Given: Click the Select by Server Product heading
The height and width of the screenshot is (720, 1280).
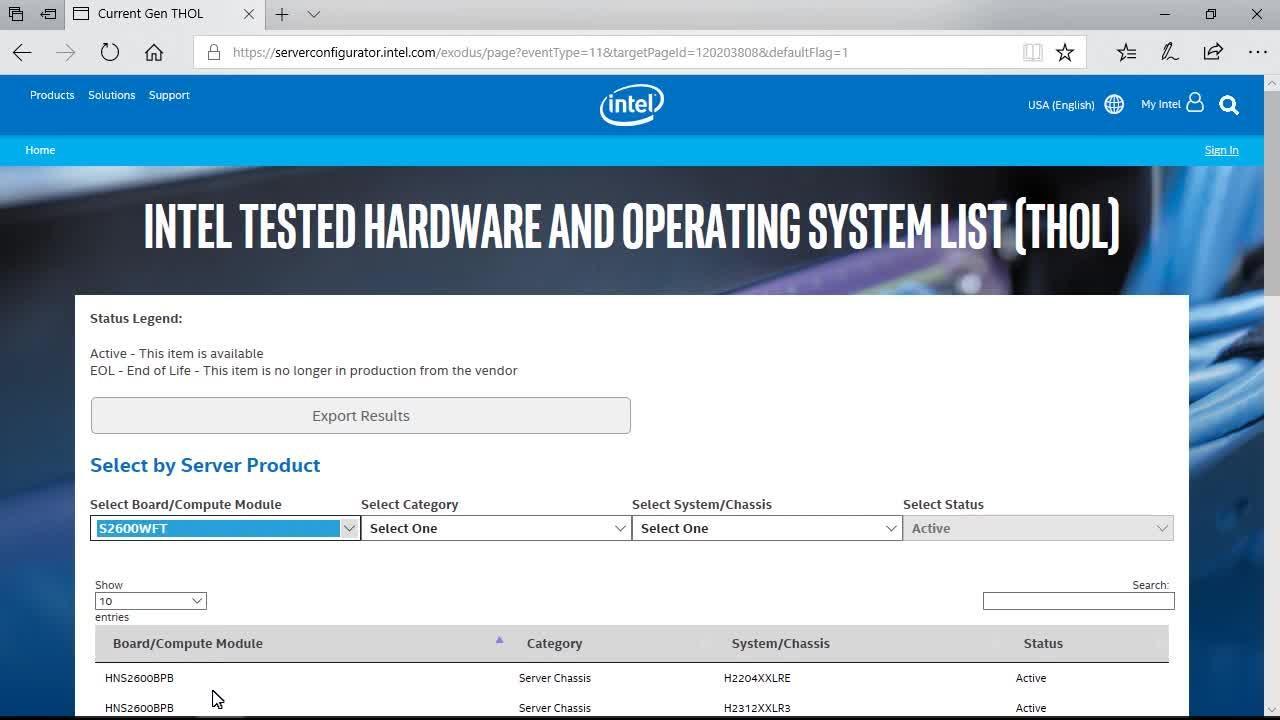Looking at the screenshot, I should [x=205, y=465].
